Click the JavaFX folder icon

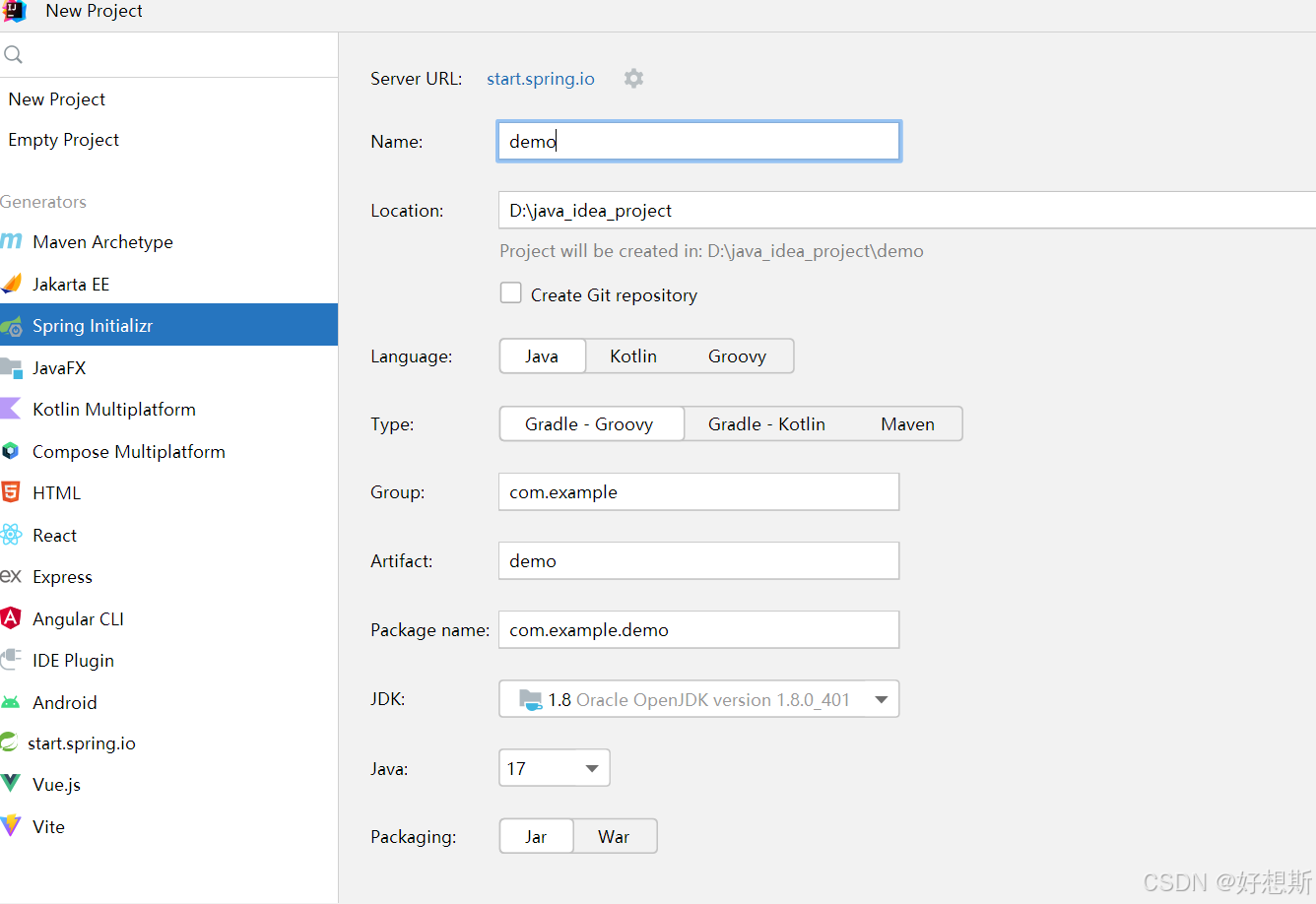click(12, 368)
